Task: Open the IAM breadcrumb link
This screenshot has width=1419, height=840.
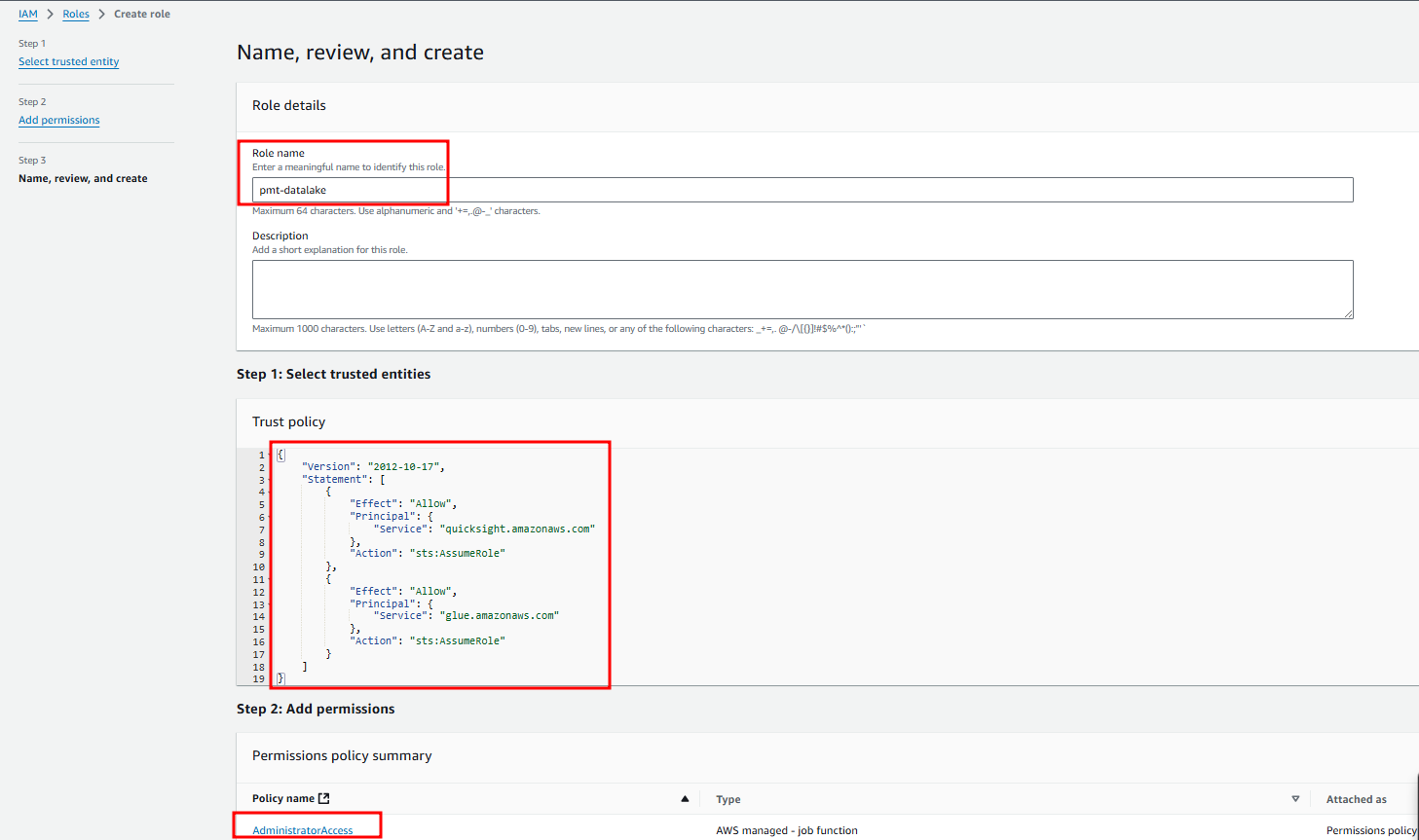Action: [27, 14]
